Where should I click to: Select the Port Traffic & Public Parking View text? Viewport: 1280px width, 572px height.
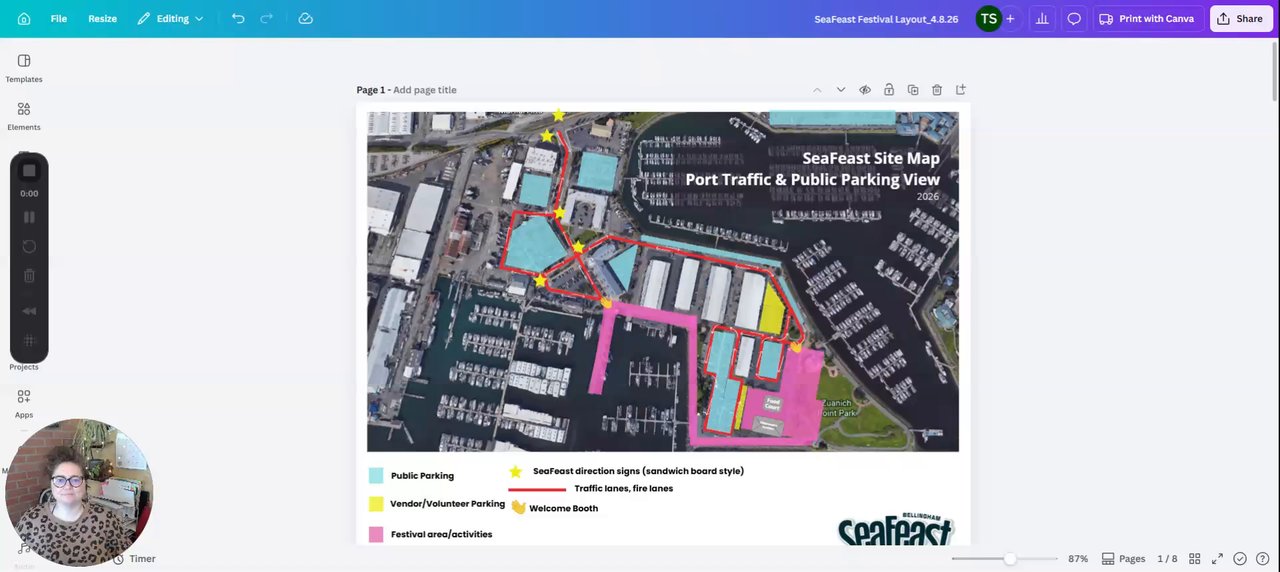point(812,180)
